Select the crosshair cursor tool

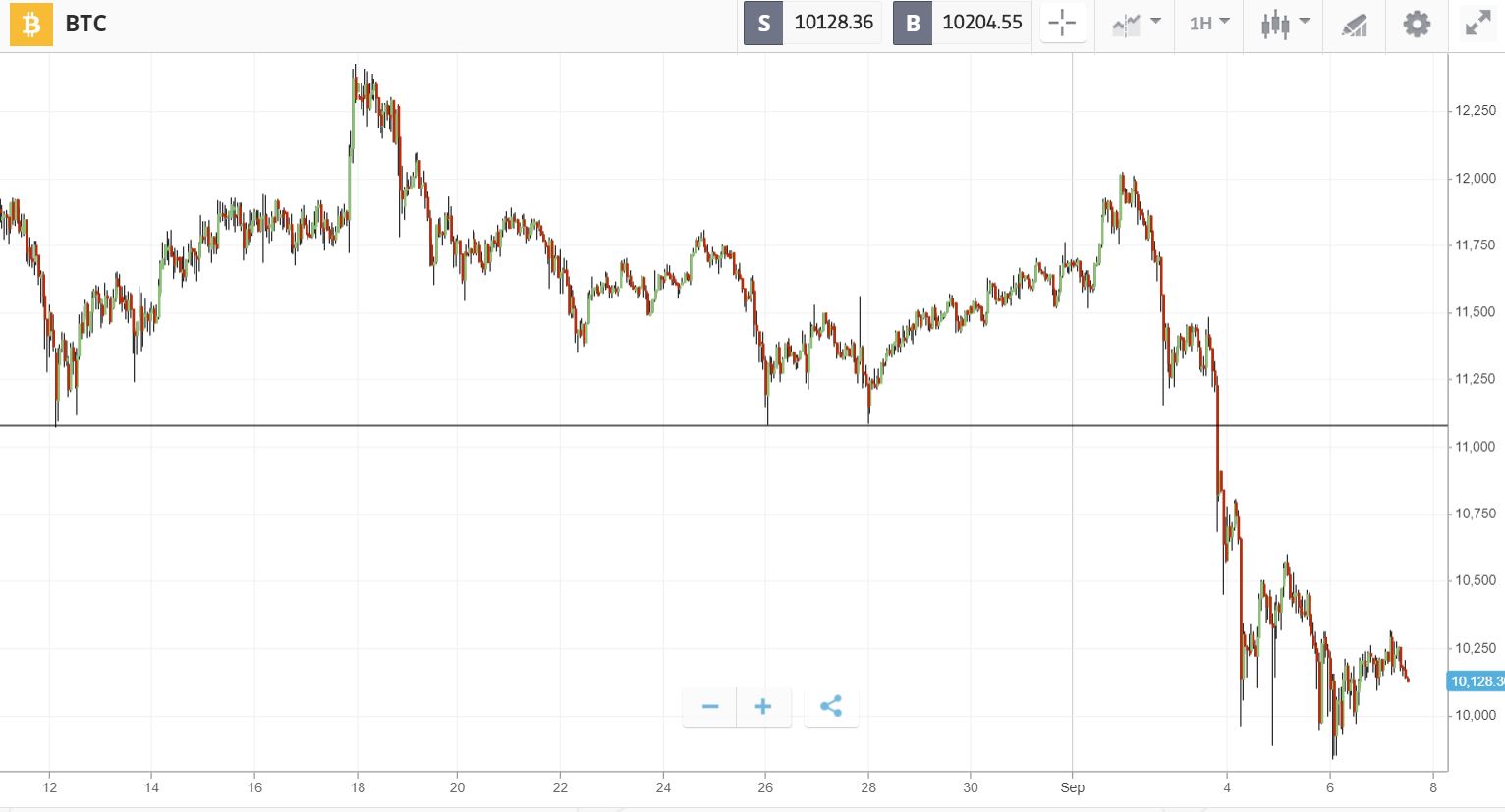(1062, 24)
